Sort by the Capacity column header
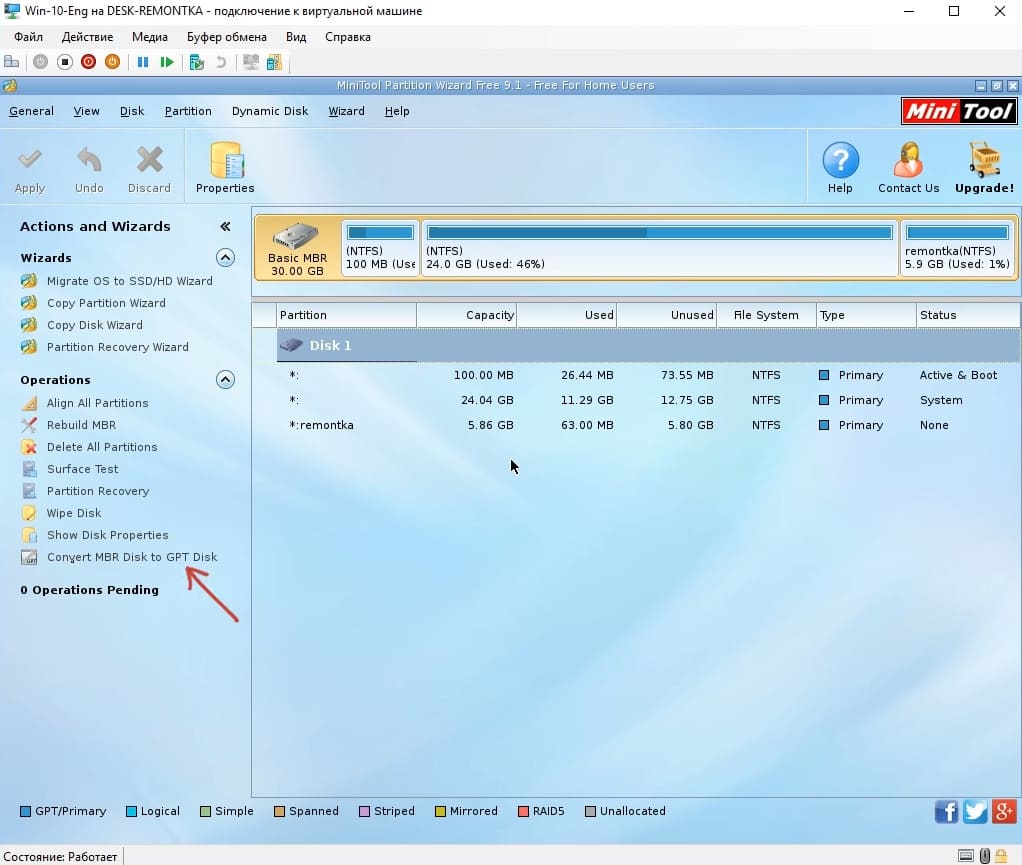This screenshot has width=1022, height=865. click(x=467, y=315)
